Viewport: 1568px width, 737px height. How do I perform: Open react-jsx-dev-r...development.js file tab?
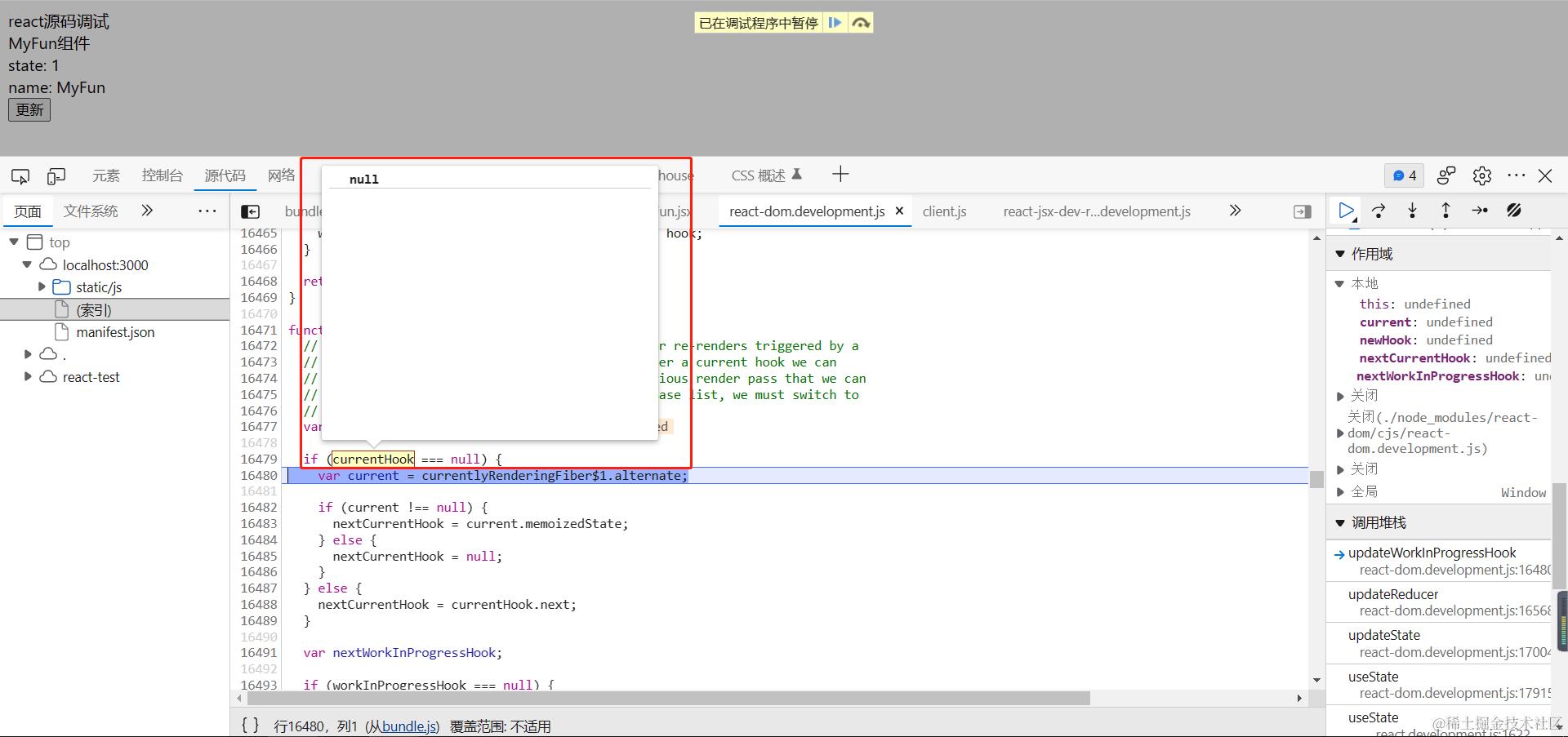click(x=1097, y=211)
